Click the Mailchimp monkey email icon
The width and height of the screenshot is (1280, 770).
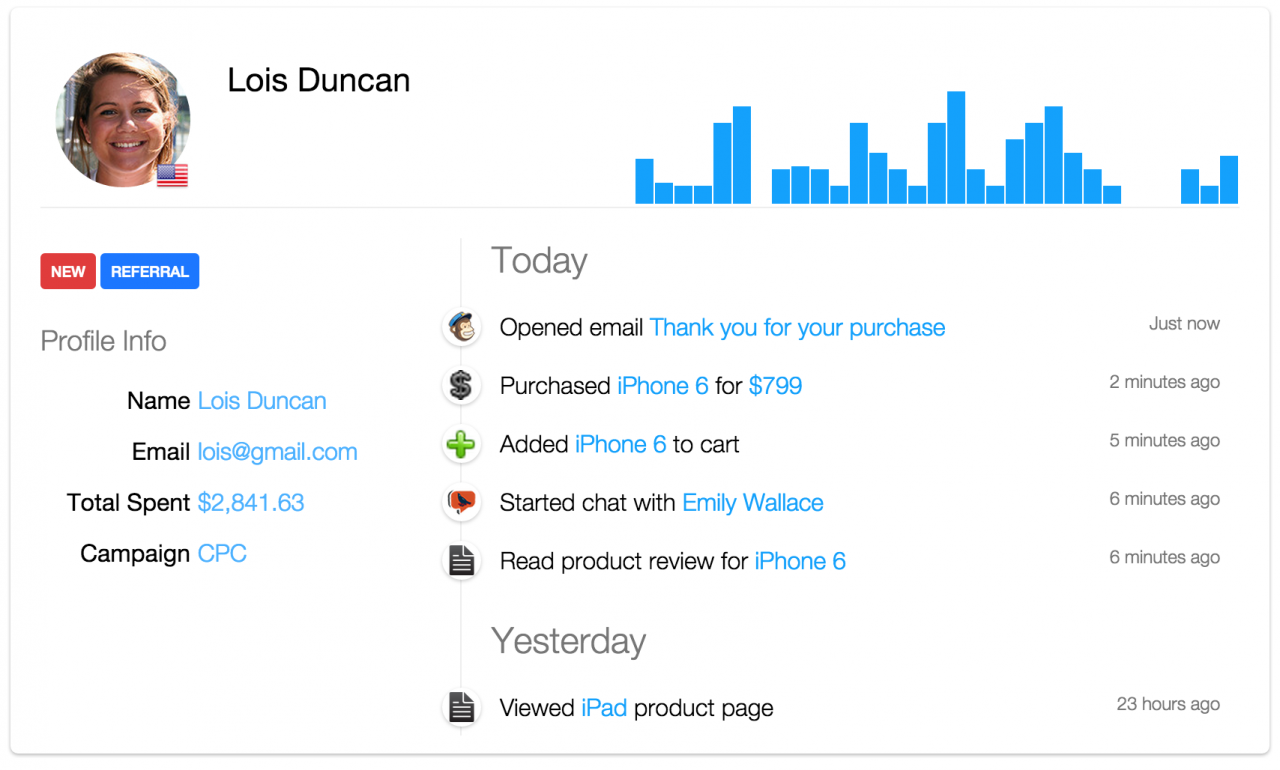coord(461,327)
